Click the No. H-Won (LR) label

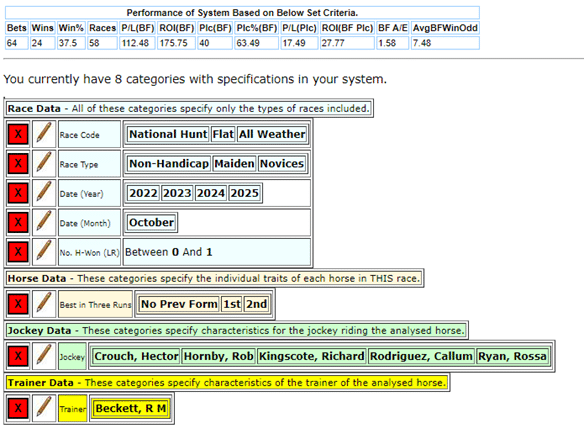(x=89, y=253)
